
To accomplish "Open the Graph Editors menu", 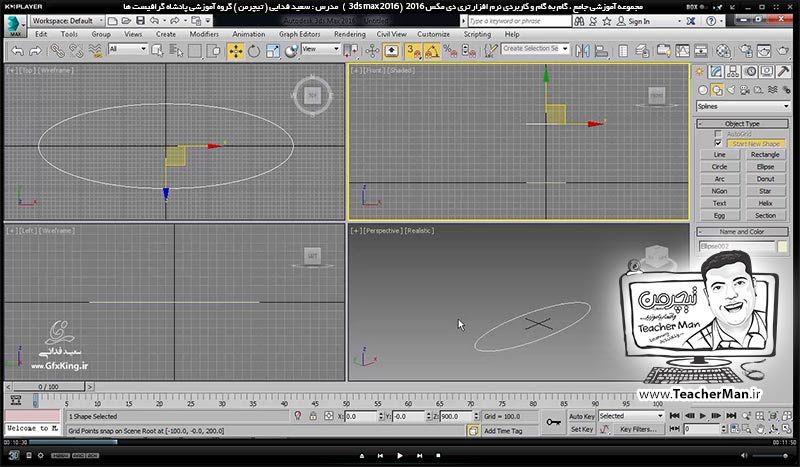I will point(299,34).
